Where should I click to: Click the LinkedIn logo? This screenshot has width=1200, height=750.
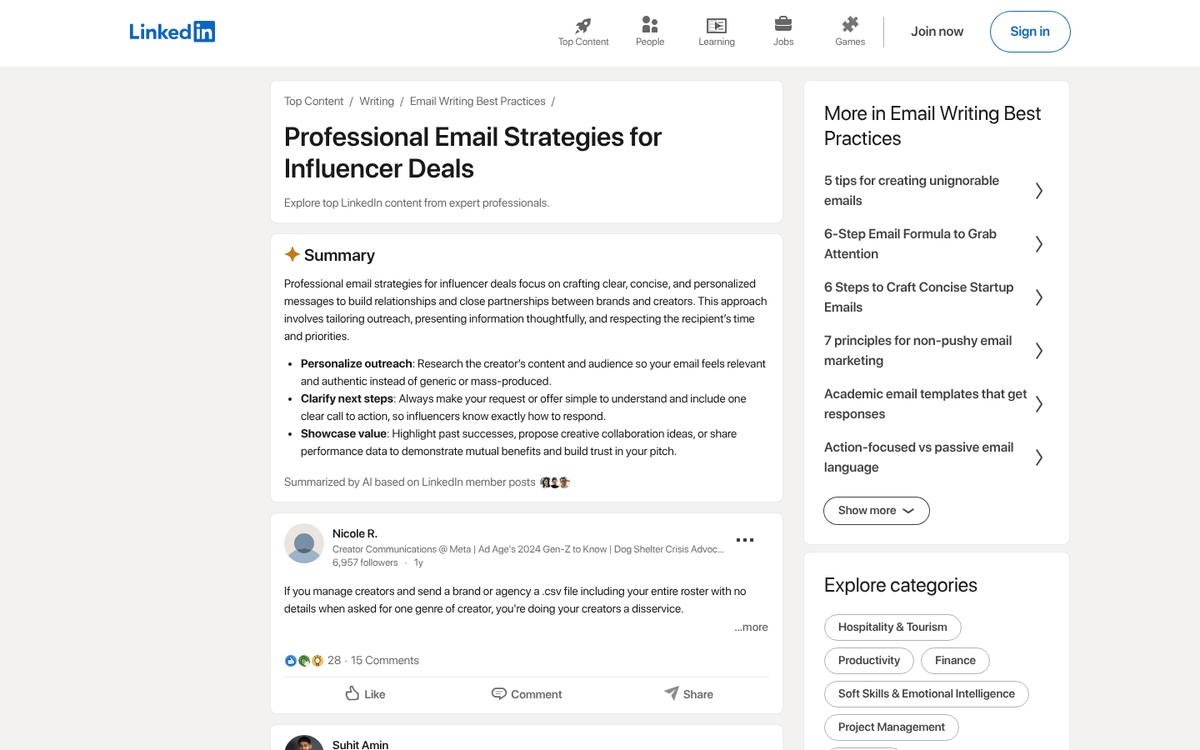pos(172,32)
